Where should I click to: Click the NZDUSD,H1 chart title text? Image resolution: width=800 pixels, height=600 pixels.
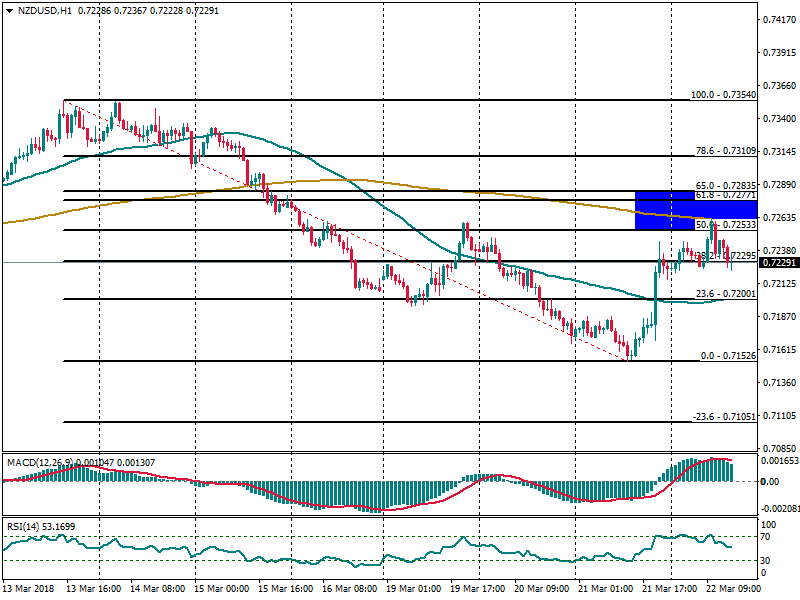tap(38, 11)
